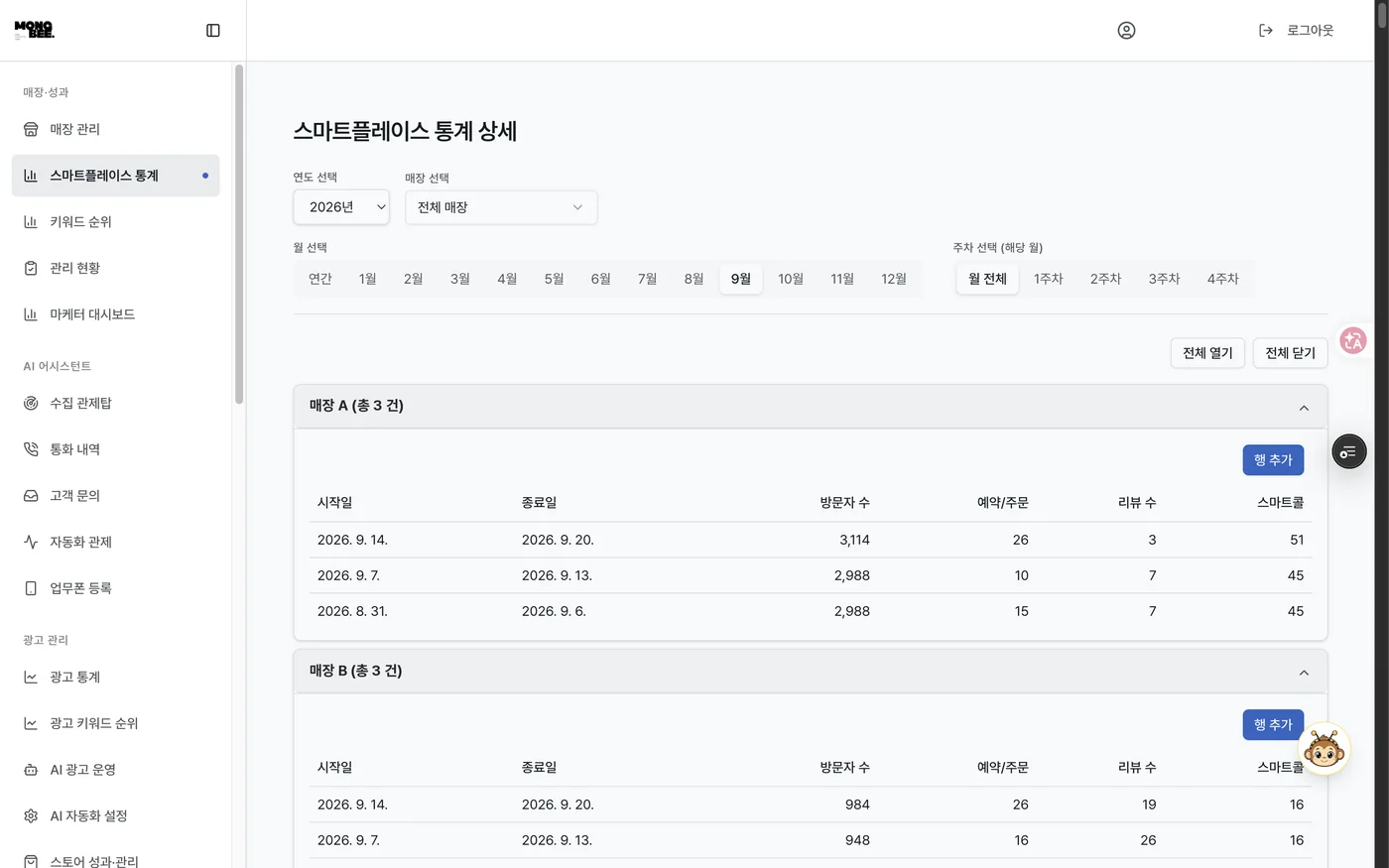Open 통화 내역 phone icon

(x=31, y=449)
